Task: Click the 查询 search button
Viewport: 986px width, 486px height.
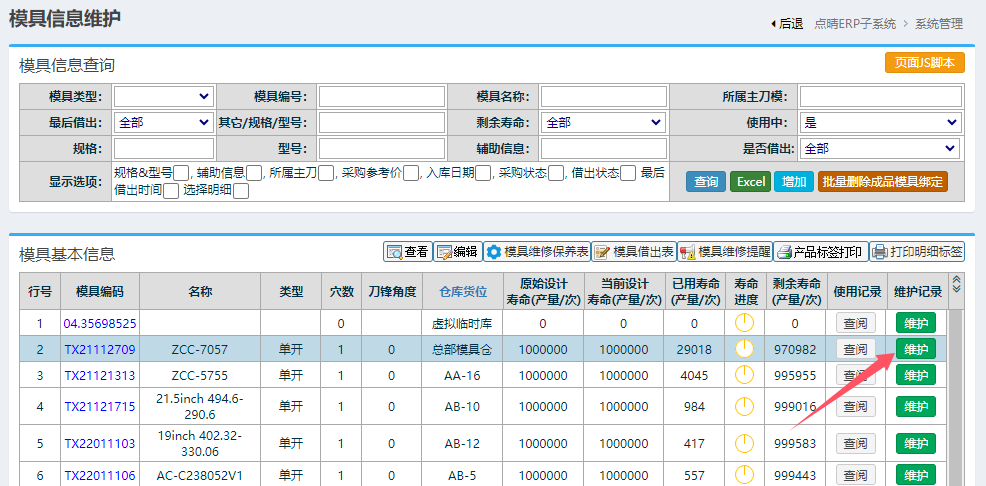Action: [x=706, y=182]
